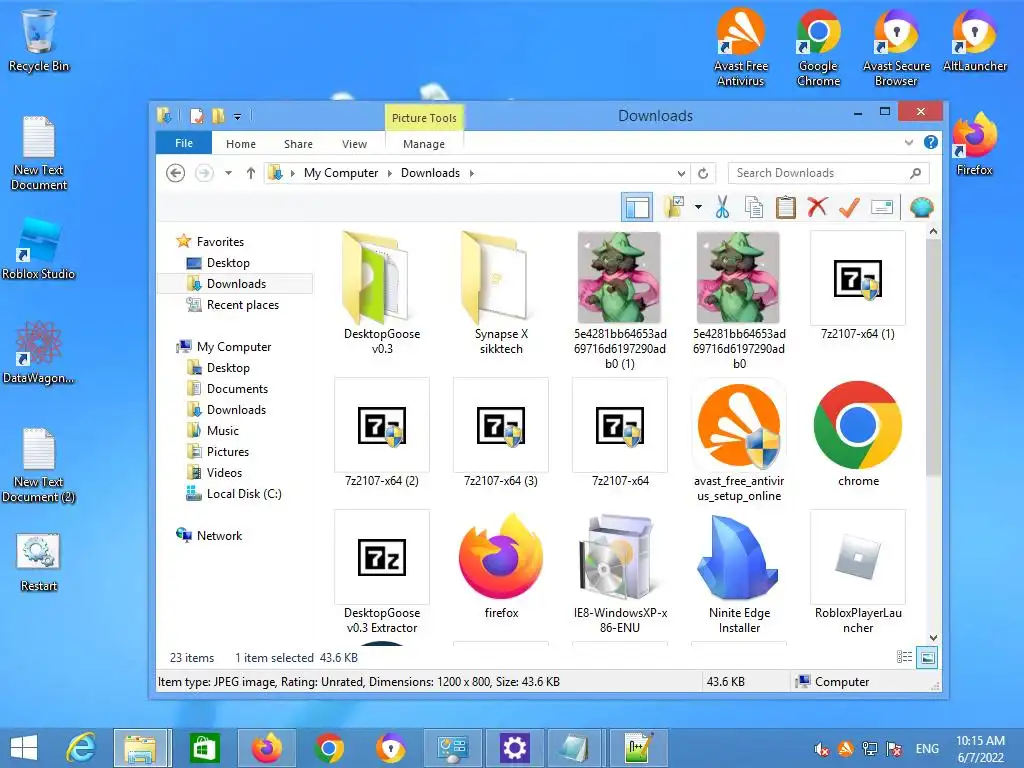Select the IE8-WindowsXP-x86-ENU file
The width and height of the screenshot is (1024, 768).
[620, 573]
